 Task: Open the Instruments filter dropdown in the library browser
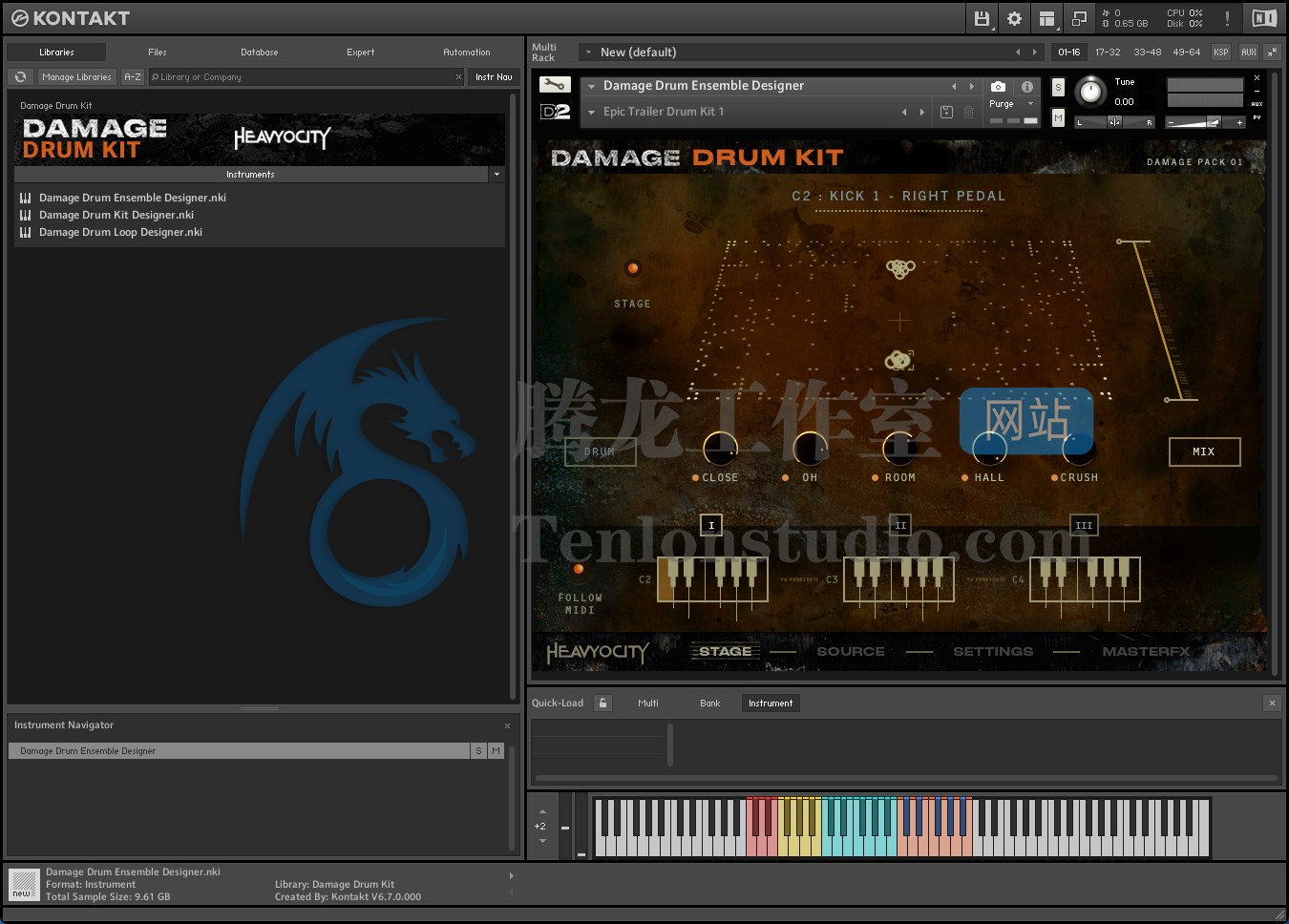click(x=497, y=175)
